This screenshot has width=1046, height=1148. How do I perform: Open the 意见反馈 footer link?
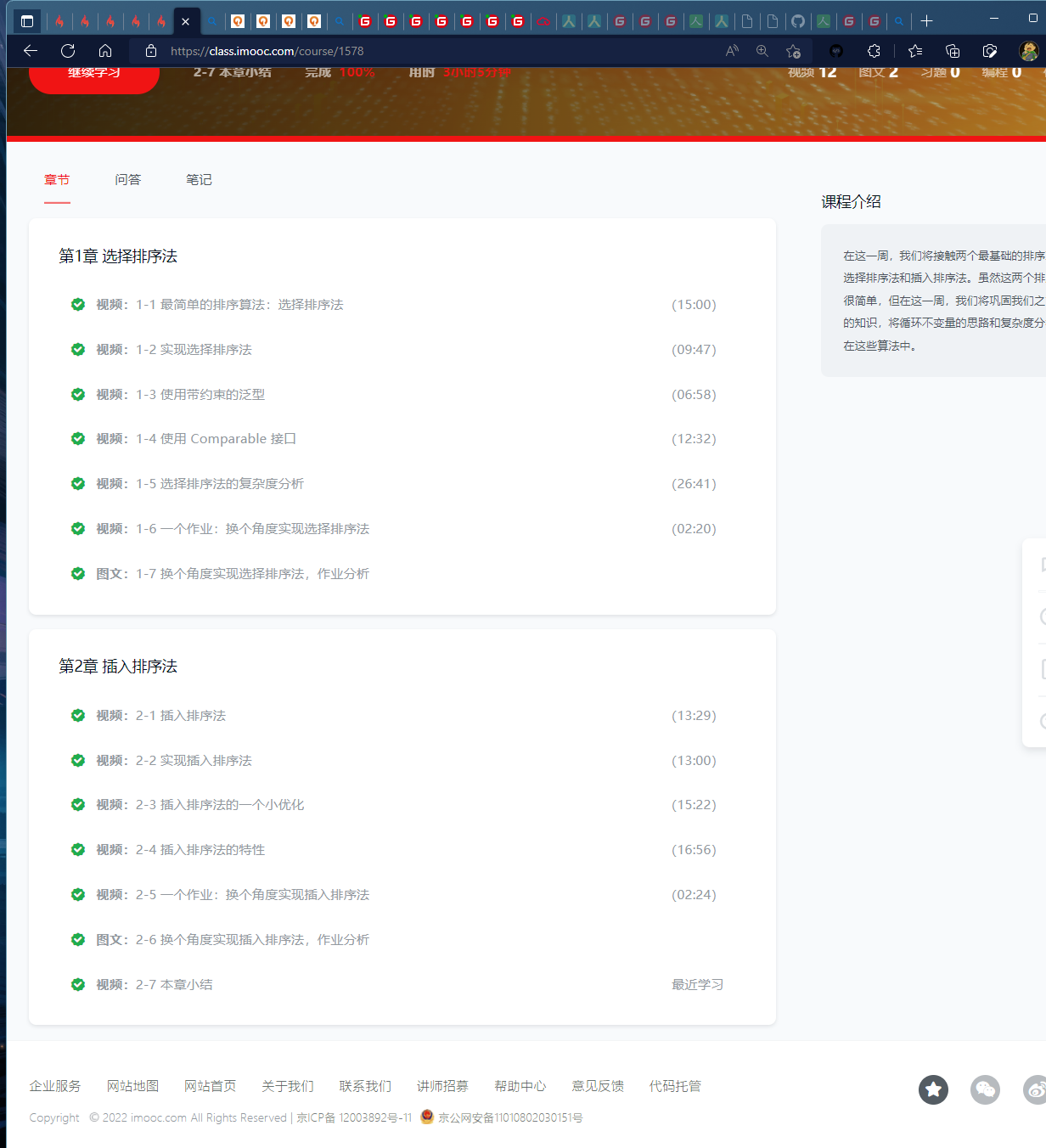pos(598,1086)
